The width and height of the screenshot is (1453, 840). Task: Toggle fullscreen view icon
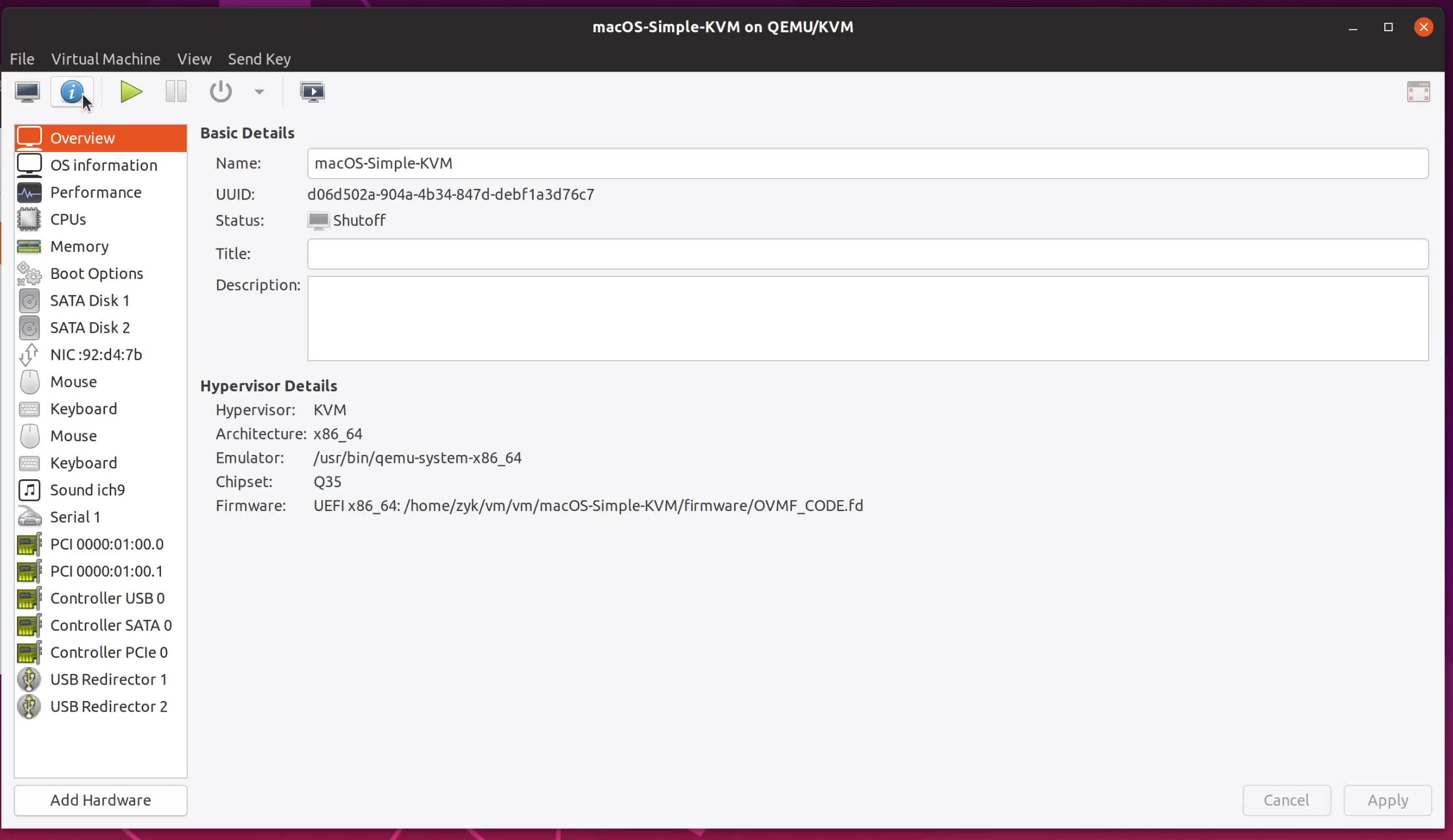coord(1418,92)
